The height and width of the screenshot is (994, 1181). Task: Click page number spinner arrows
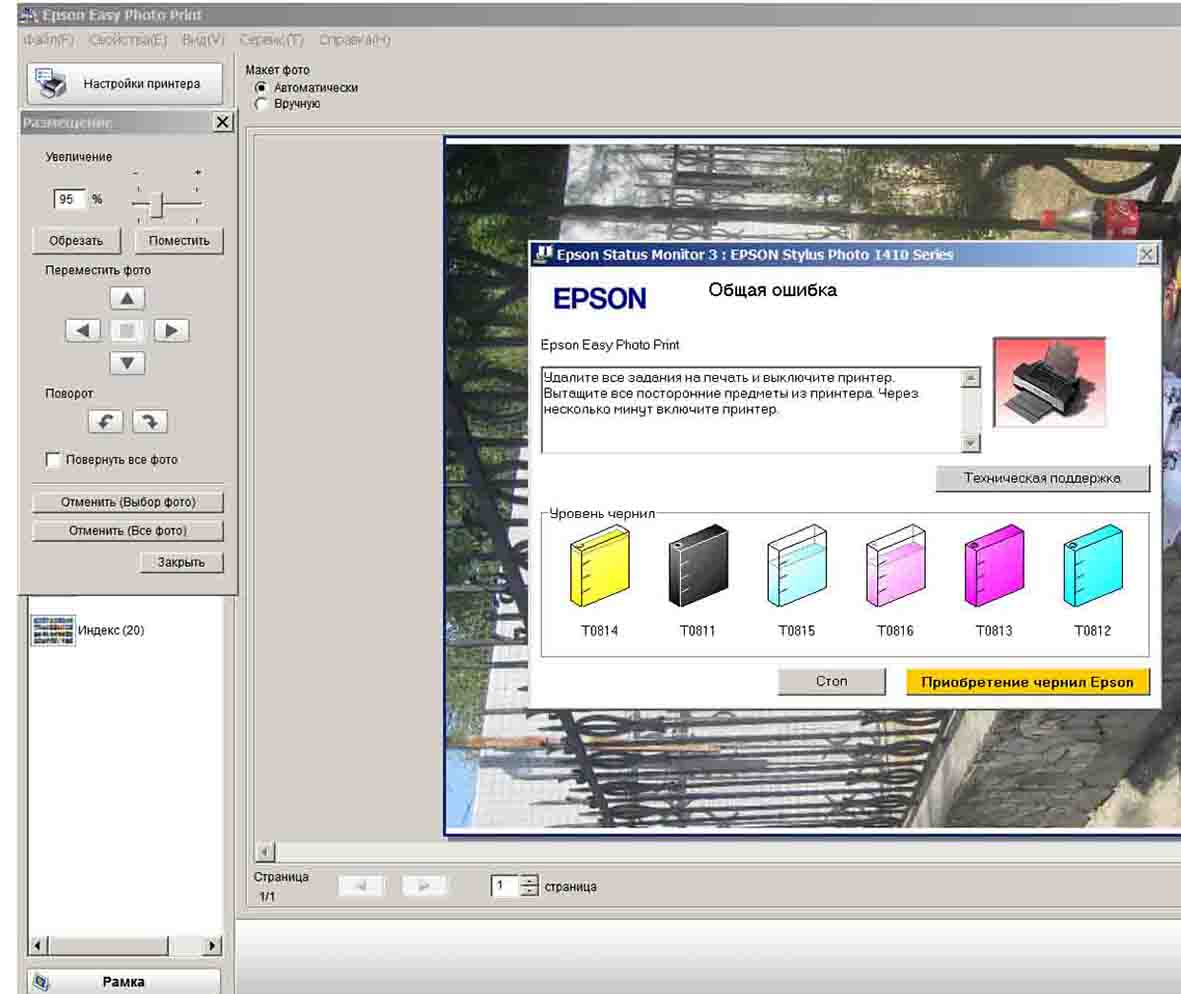[x=529, y=886]
